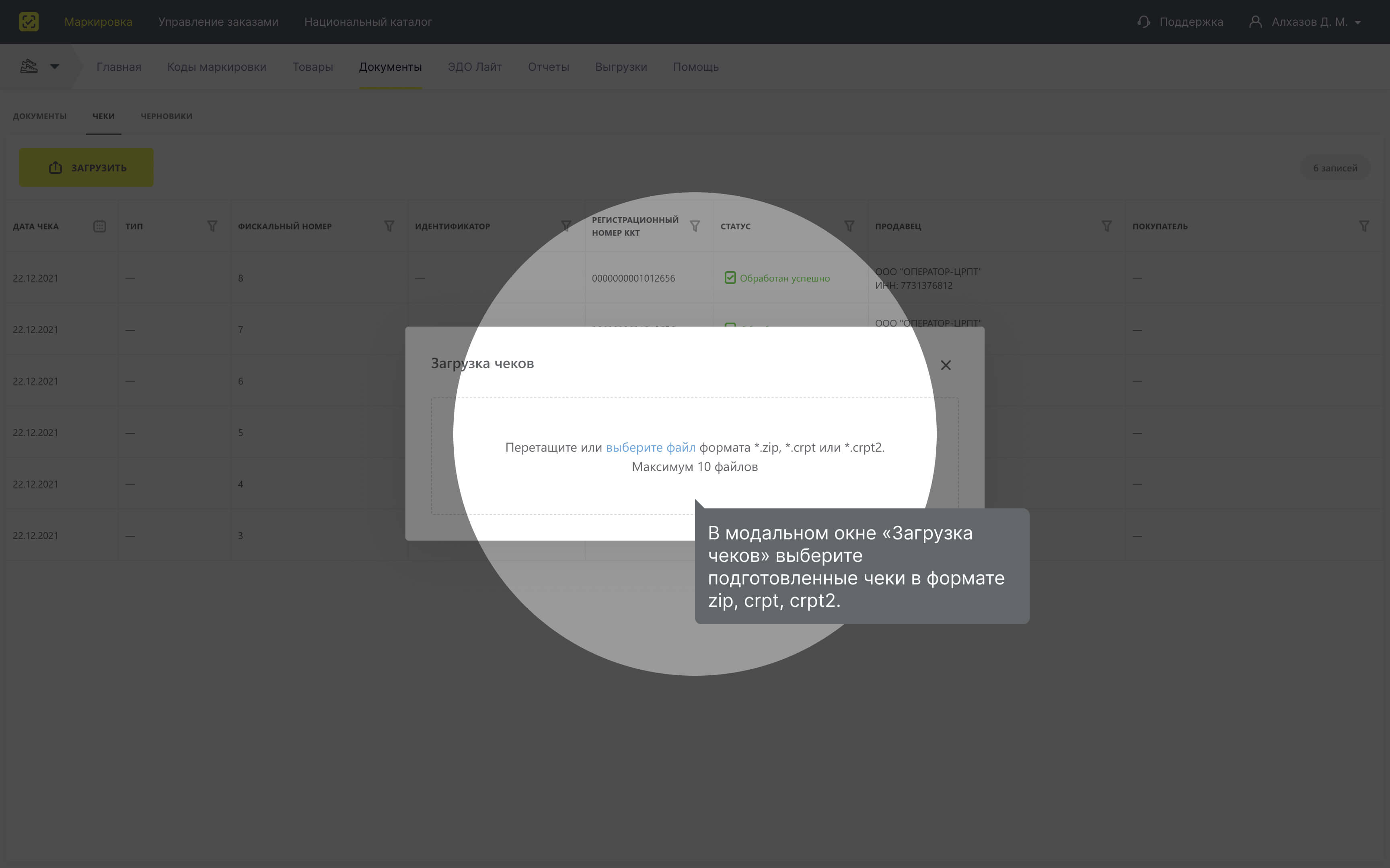Open the Коды маркировки tab
This screenshot has height=868, width=1390.
click(216, 67)
